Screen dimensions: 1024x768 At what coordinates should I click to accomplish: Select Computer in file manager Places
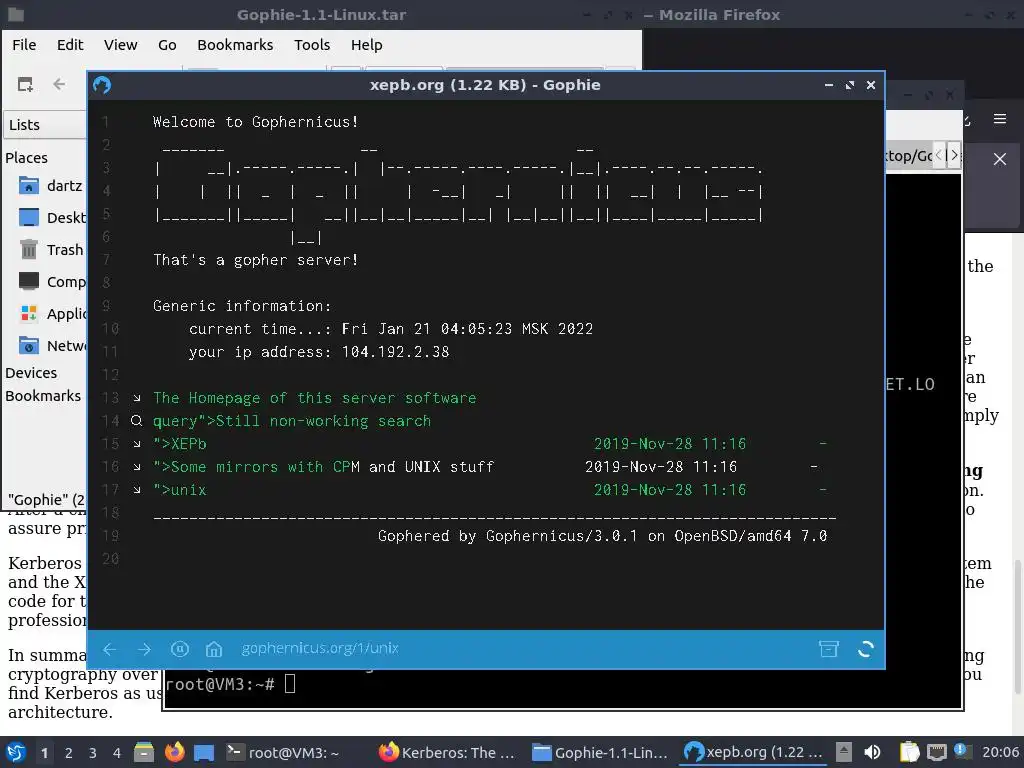pos(52,281)
